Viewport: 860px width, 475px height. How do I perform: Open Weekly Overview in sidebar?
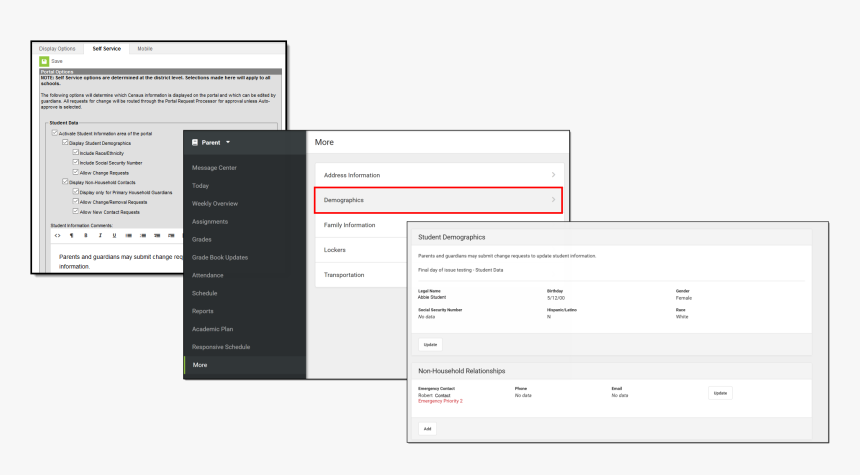215,203
